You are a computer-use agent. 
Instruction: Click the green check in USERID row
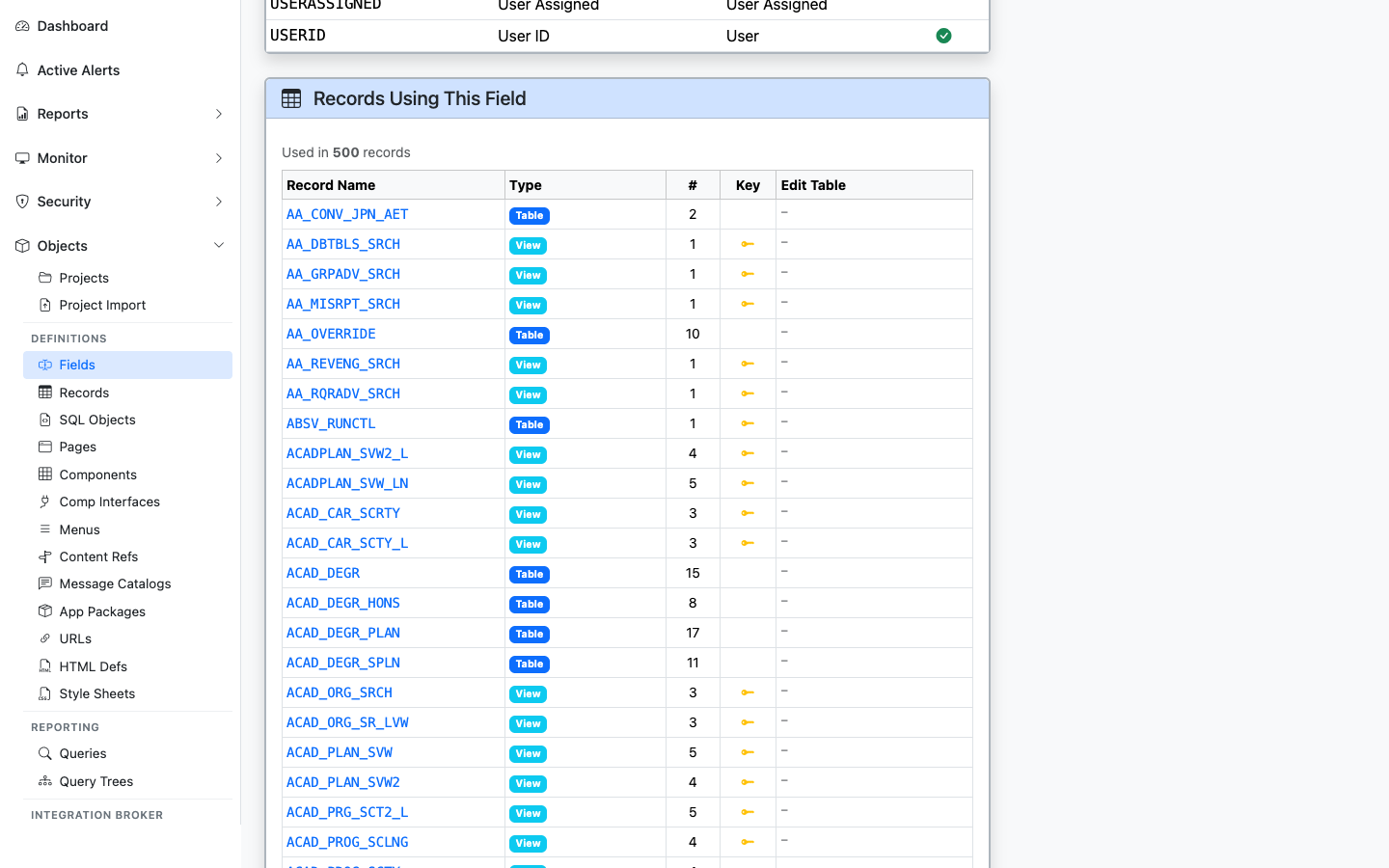944,36
